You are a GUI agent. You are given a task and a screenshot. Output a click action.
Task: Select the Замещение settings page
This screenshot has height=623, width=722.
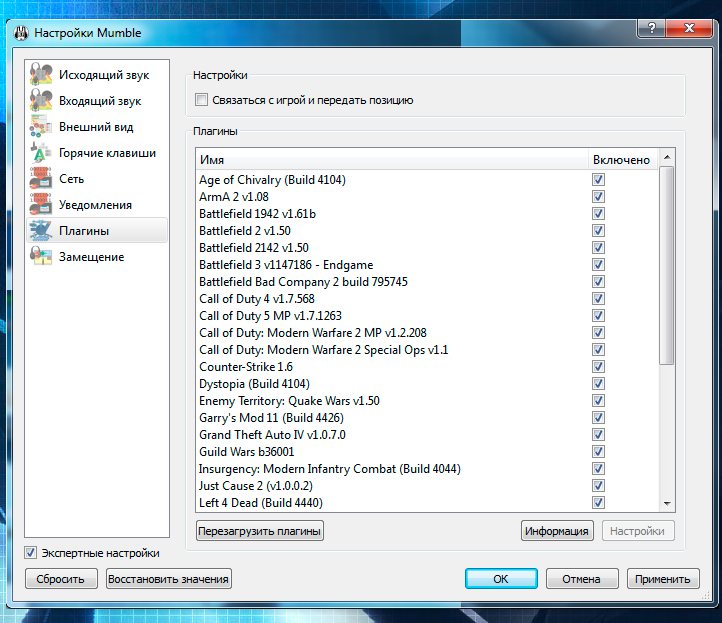(x=97, y=256)
